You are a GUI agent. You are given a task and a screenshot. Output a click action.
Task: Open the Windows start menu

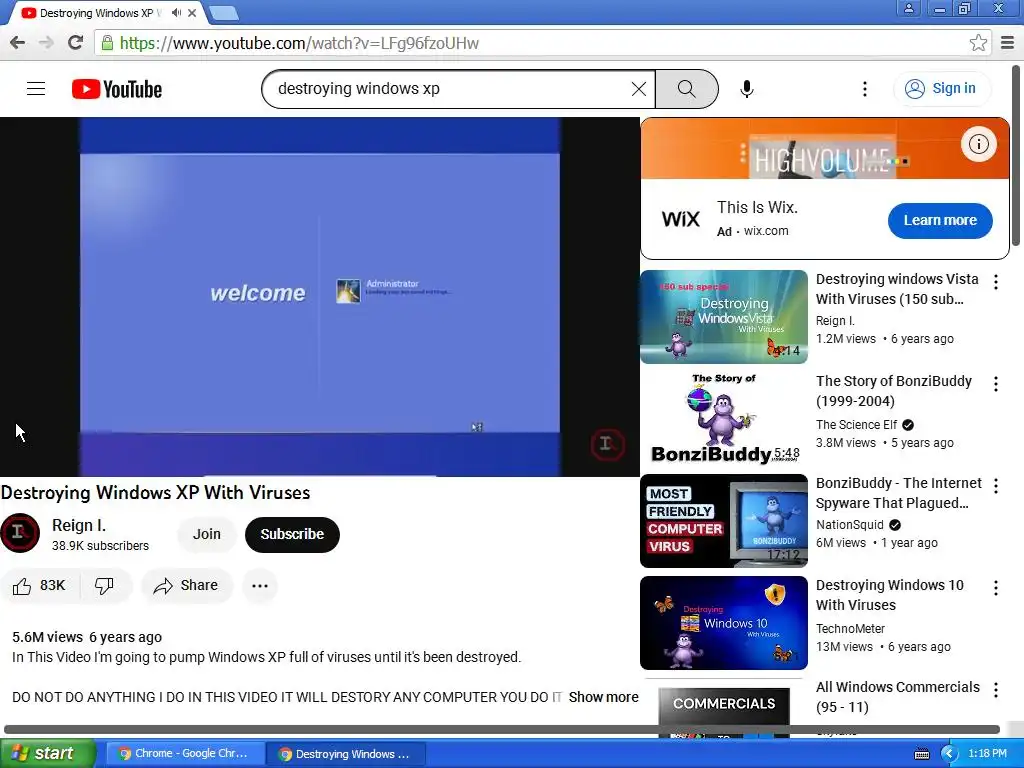tap(47, 754)
